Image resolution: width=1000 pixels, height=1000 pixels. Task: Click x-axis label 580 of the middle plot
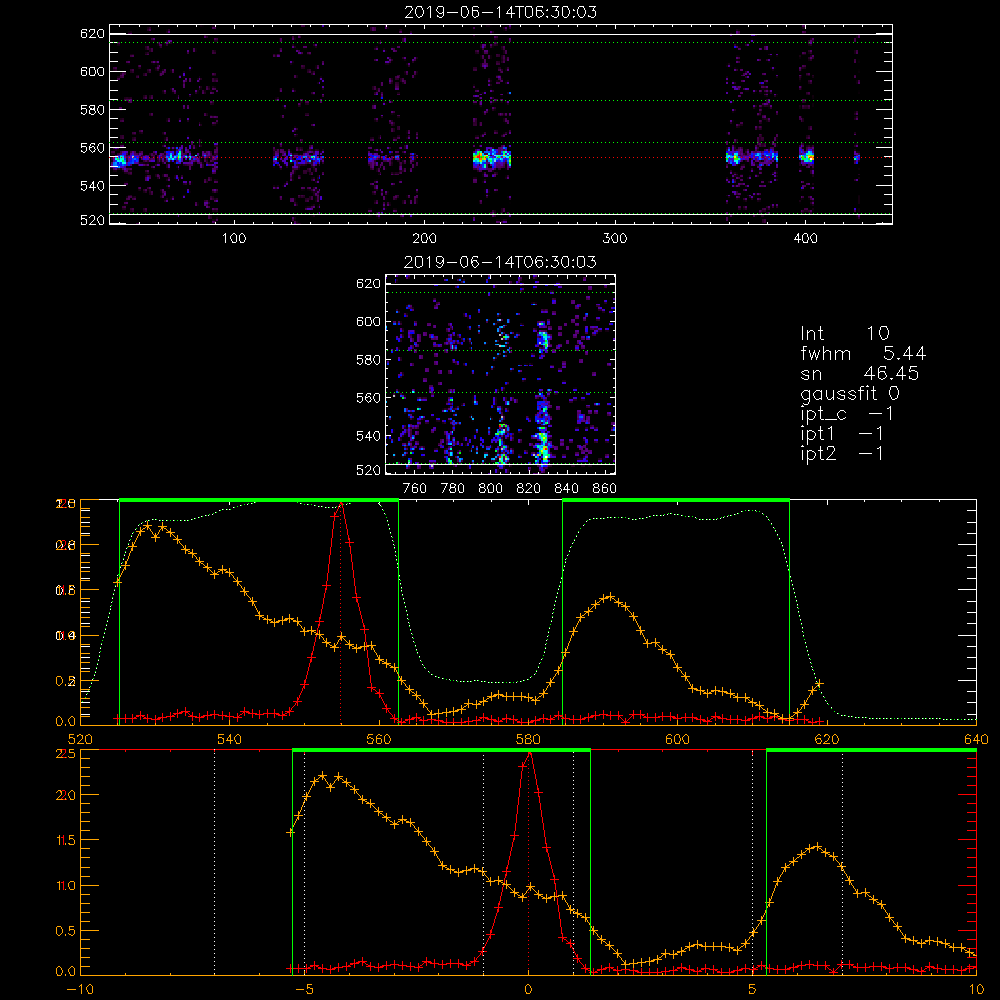(x=528, y=739)
